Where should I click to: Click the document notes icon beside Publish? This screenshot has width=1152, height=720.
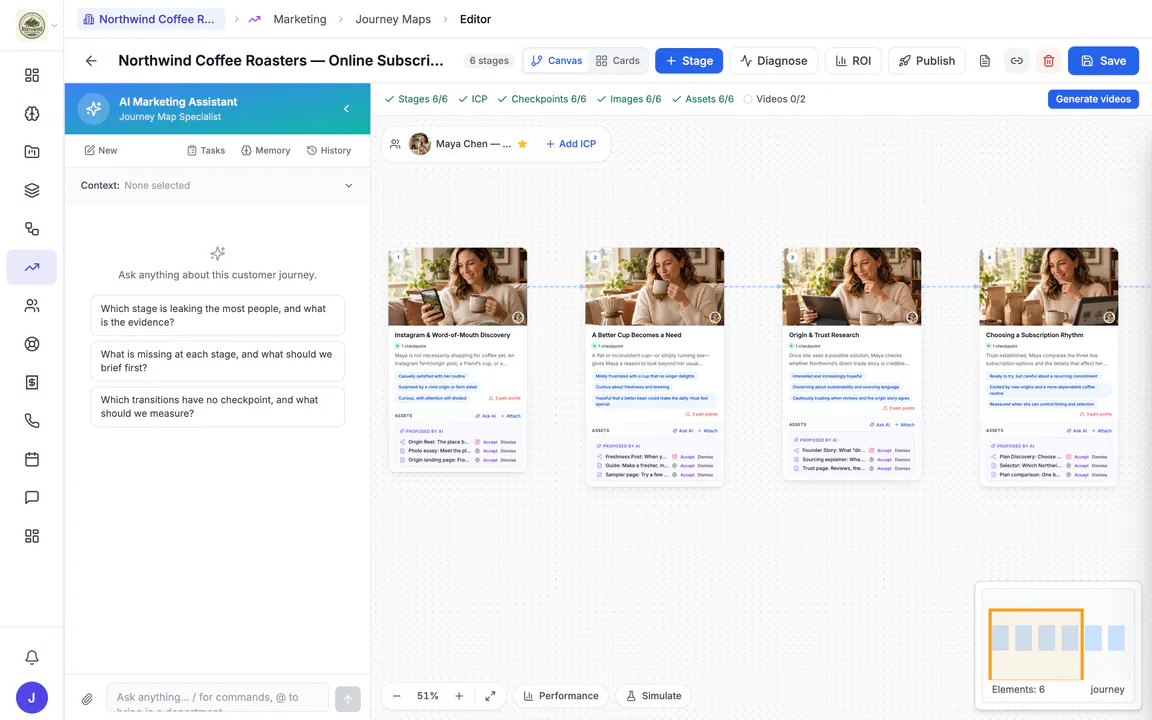(984, 61)
